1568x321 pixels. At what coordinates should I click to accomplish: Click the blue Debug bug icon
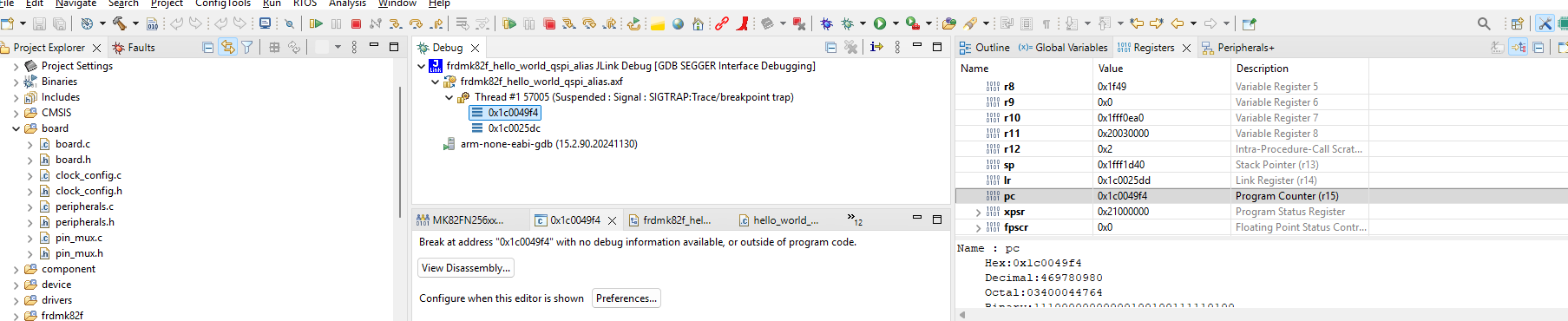826,23
